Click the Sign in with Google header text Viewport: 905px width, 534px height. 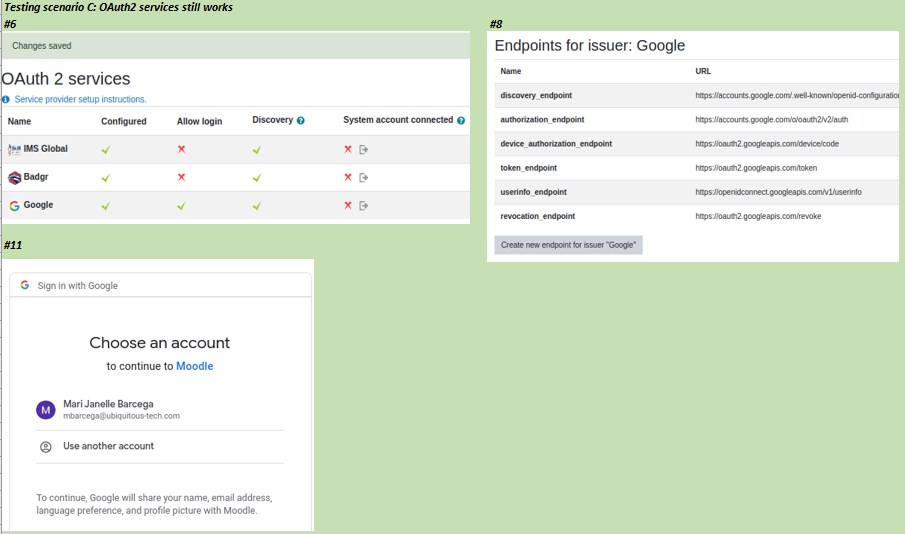[x=78, y=285]
